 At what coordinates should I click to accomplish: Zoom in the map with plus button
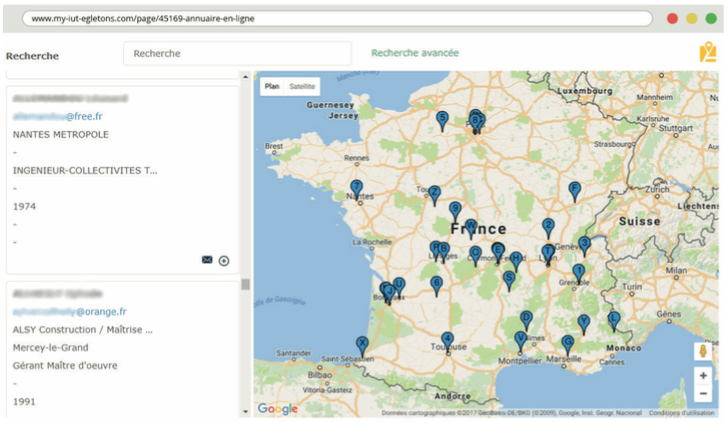[x=703, y=376]
